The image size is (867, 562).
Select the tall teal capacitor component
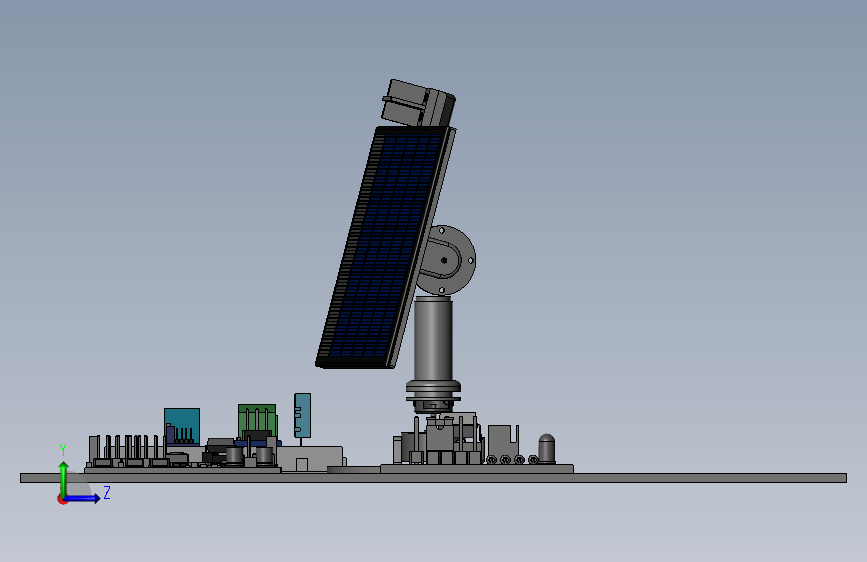[302, 415]
